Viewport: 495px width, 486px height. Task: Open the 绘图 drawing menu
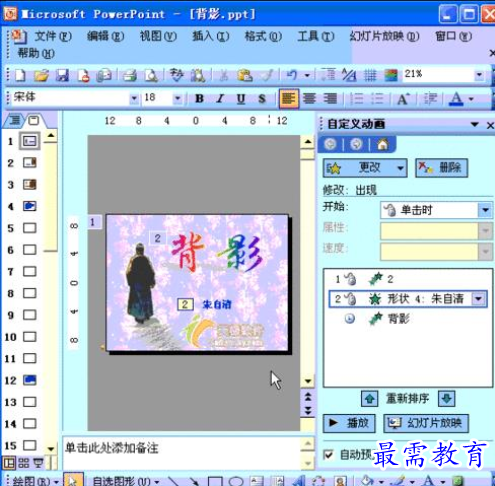click(x=36, y=481)
